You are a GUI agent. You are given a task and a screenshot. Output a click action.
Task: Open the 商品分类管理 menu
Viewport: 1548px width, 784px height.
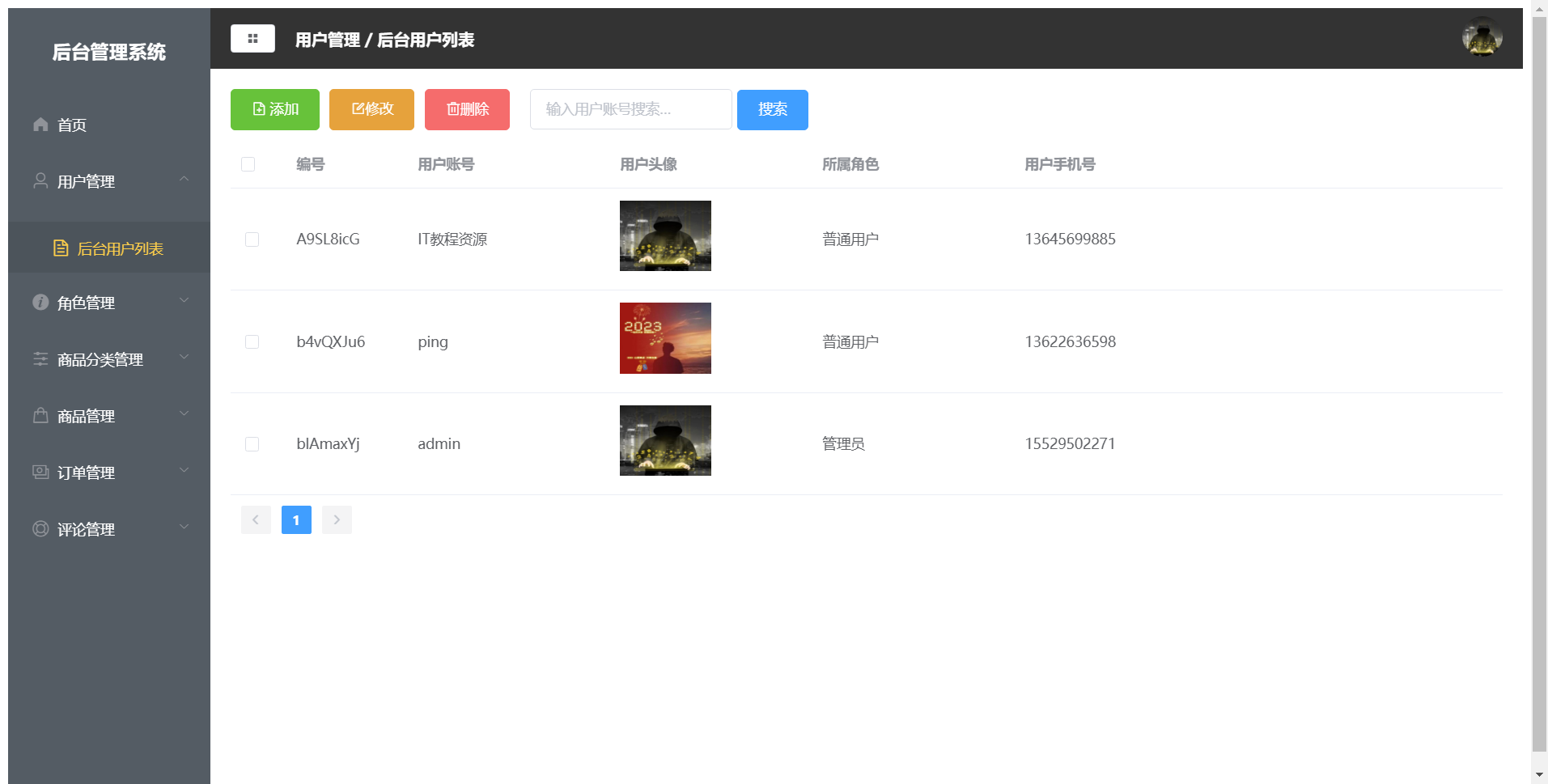(109, 359)
